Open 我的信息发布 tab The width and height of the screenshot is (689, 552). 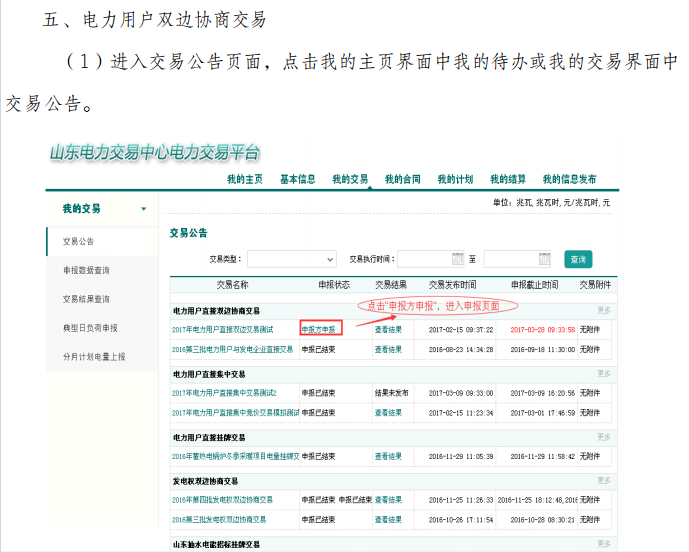(569, 180)
